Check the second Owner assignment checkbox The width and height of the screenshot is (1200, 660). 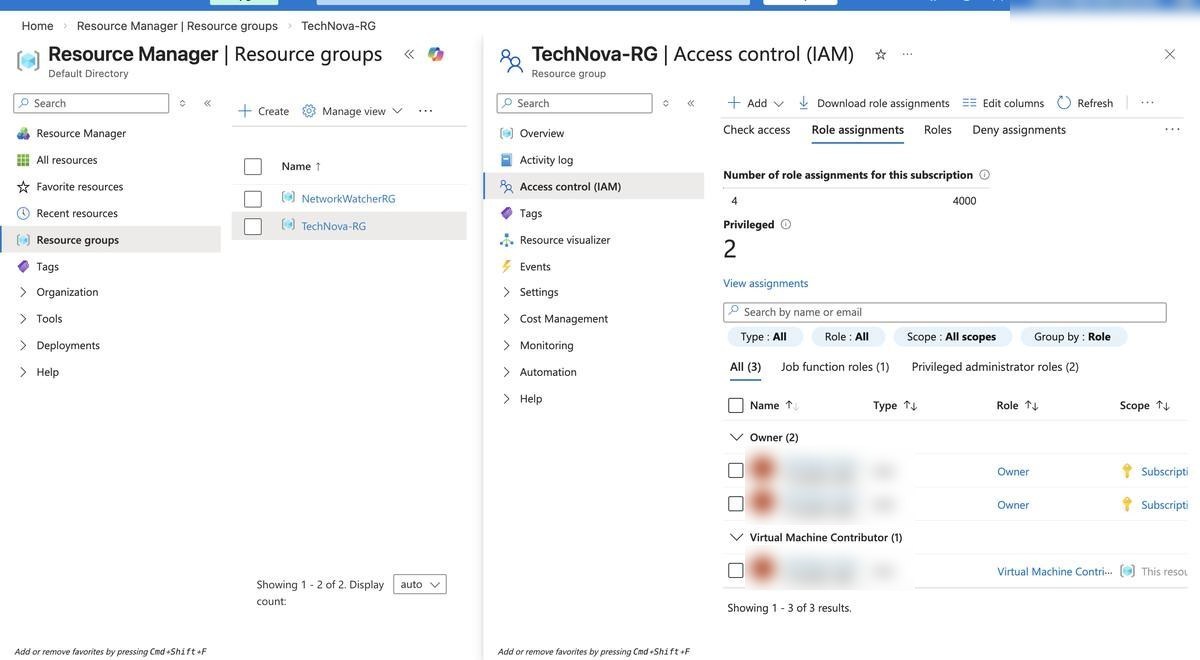tap(736, 504)
